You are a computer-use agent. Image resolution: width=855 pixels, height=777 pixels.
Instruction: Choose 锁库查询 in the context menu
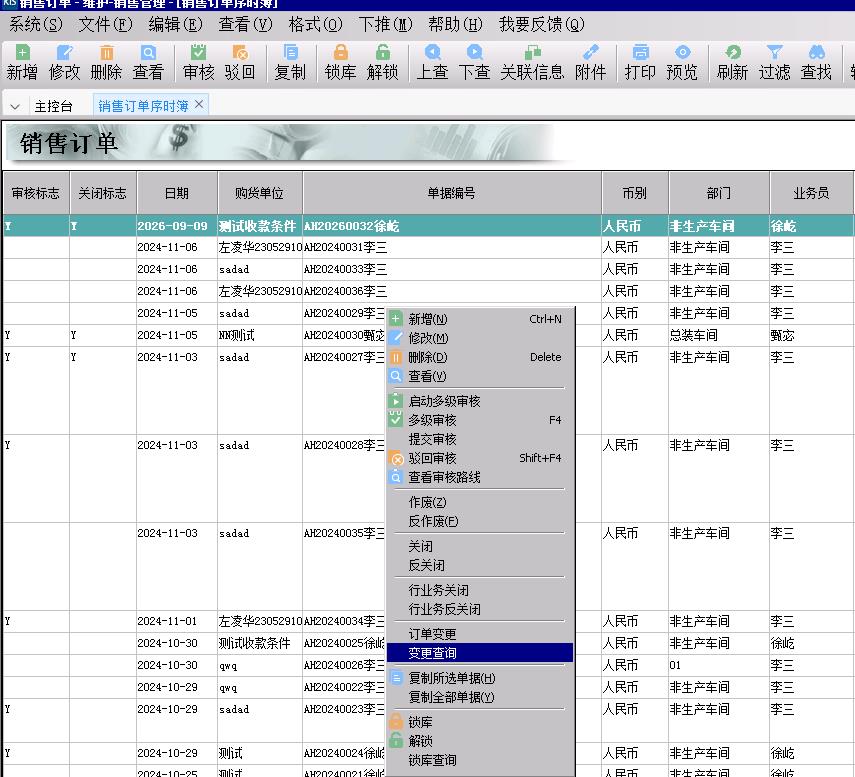point(480,761)
